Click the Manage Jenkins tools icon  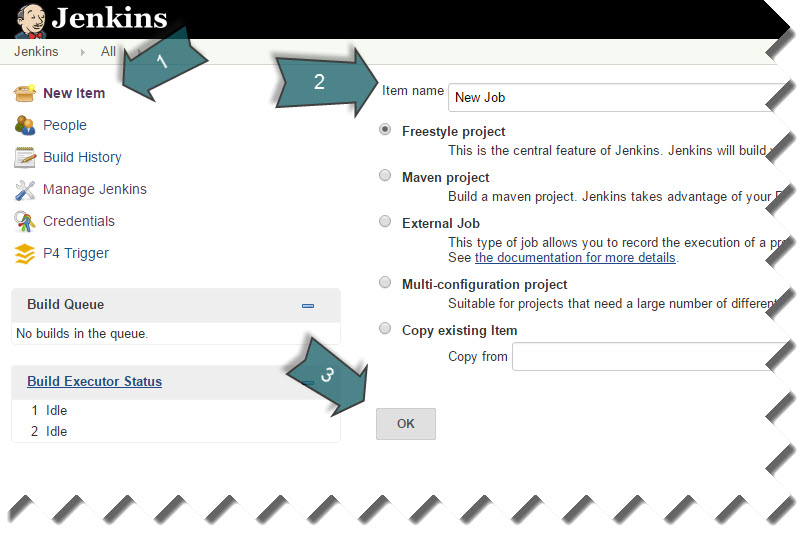pyautogui.click(x=24, y=189)
